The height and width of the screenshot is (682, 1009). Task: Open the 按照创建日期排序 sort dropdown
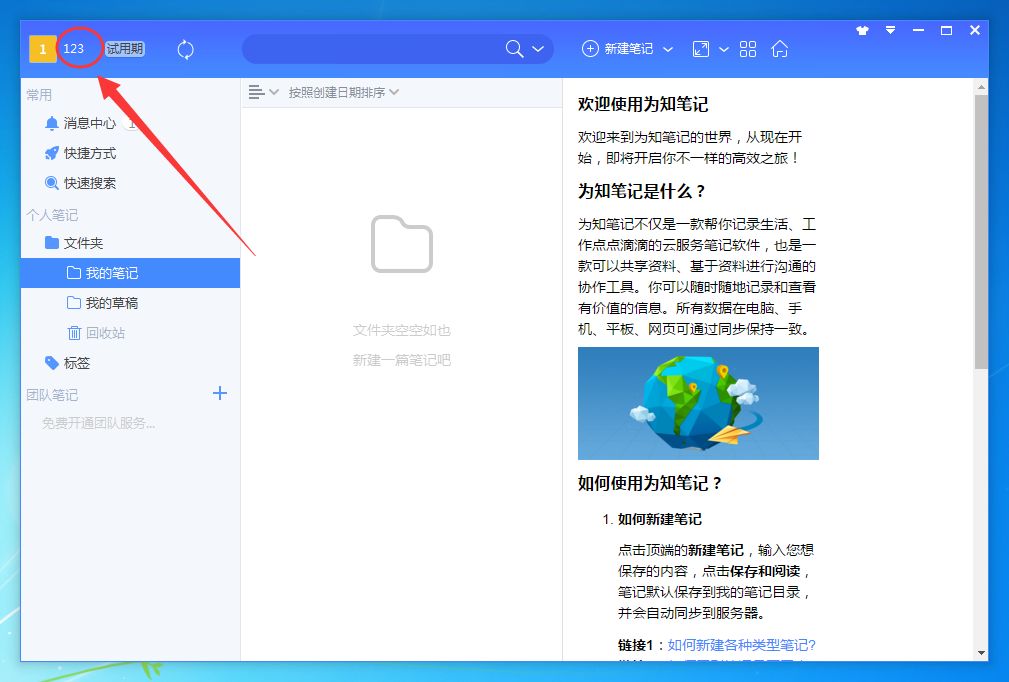(x=340, y=91)
